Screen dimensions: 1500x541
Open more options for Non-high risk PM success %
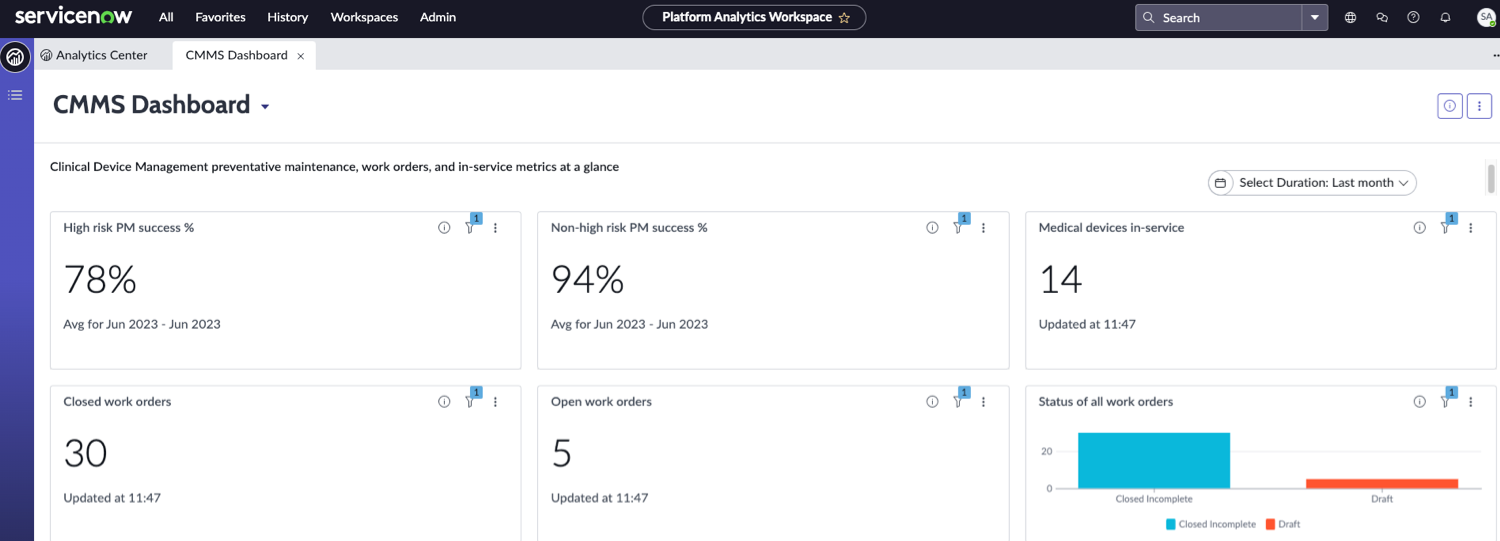click(x=983, y=228)
